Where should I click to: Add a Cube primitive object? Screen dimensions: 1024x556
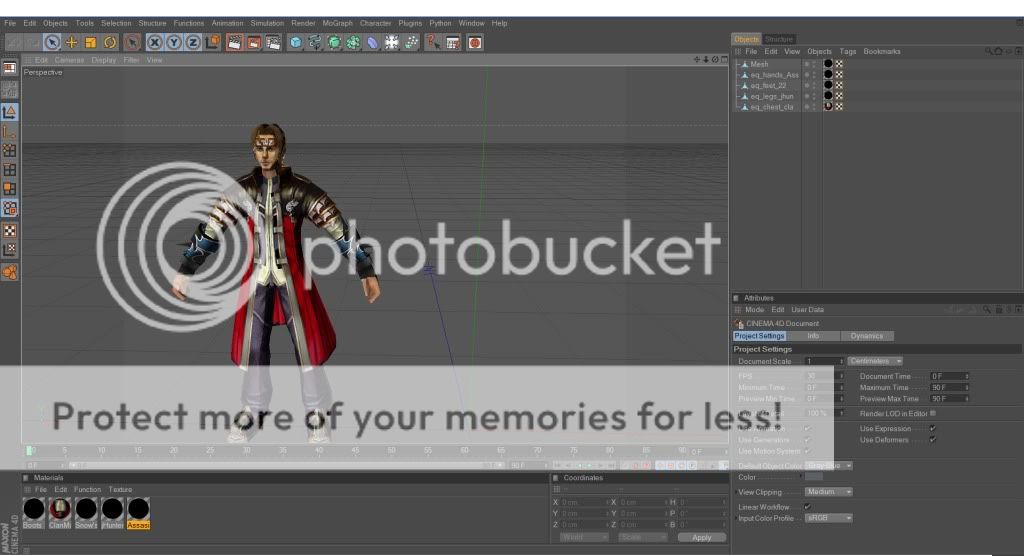tap(296, 42)
